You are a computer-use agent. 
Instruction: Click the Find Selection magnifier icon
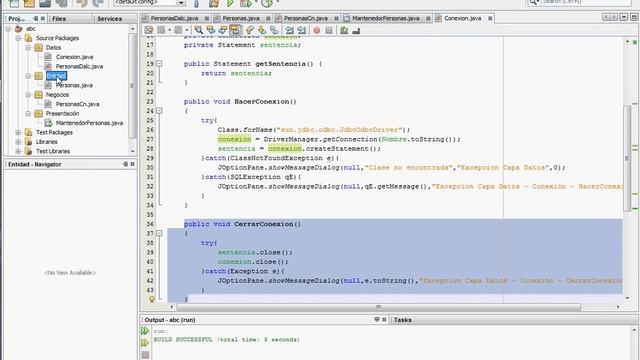(198, 30)
